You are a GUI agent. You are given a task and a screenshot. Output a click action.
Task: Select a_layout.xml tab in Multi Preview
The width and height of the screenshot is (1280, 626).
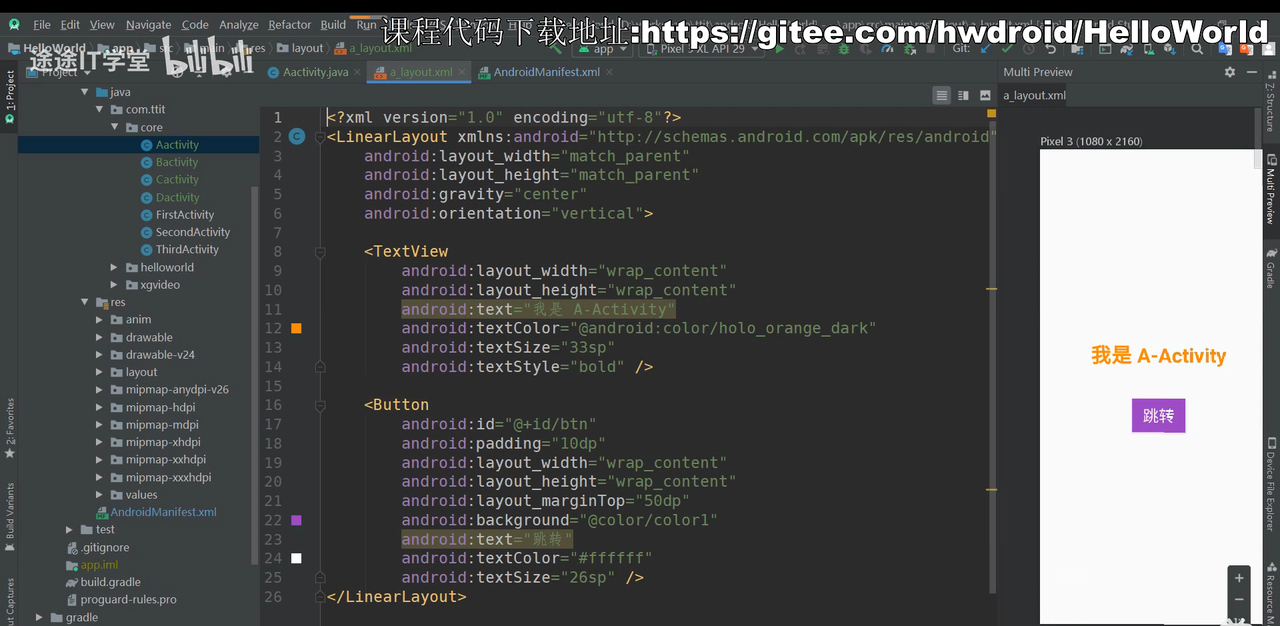(1034, 95)
